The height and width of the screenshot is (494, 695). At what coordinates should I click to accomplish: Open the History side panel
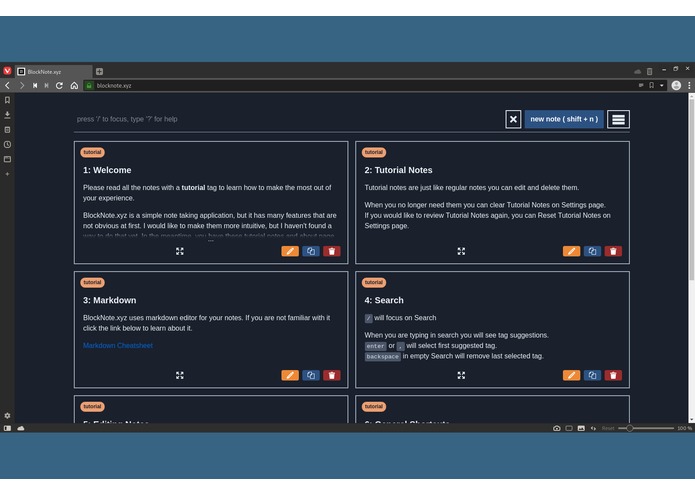point(7,144)
